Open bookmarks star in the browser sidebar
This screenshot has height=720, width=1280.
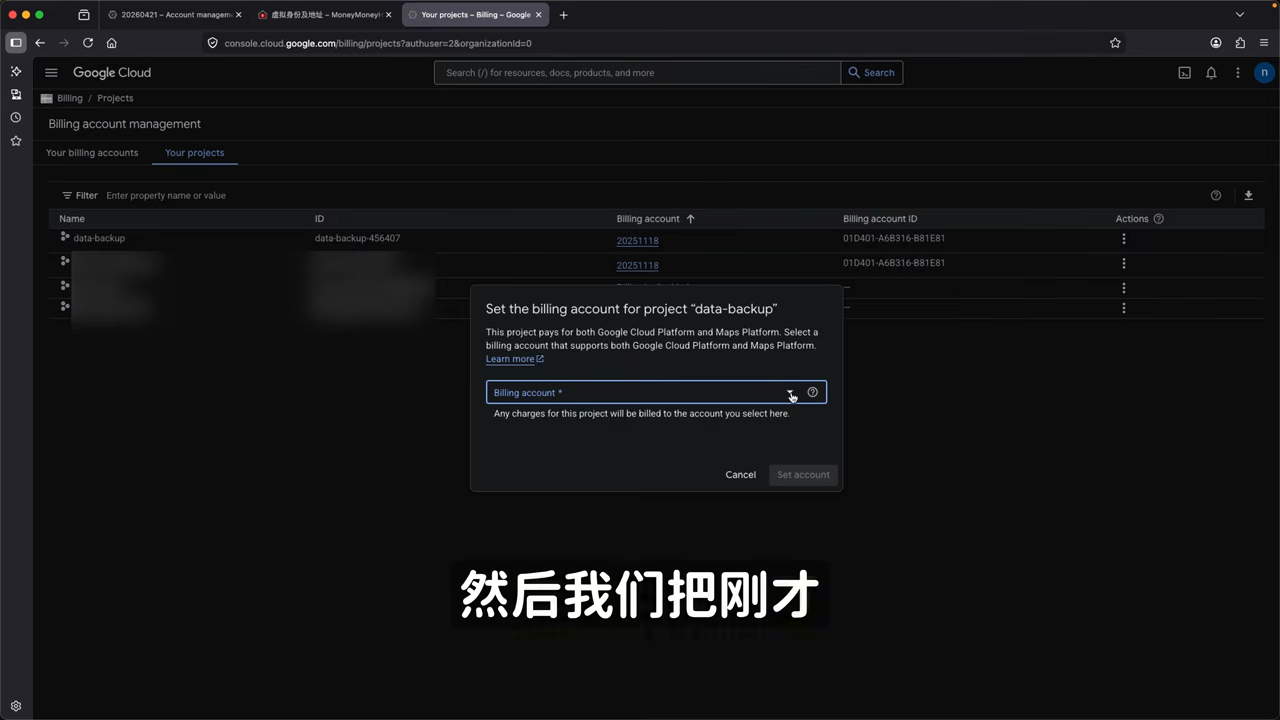pyautogui.click(x=16, y=141)
